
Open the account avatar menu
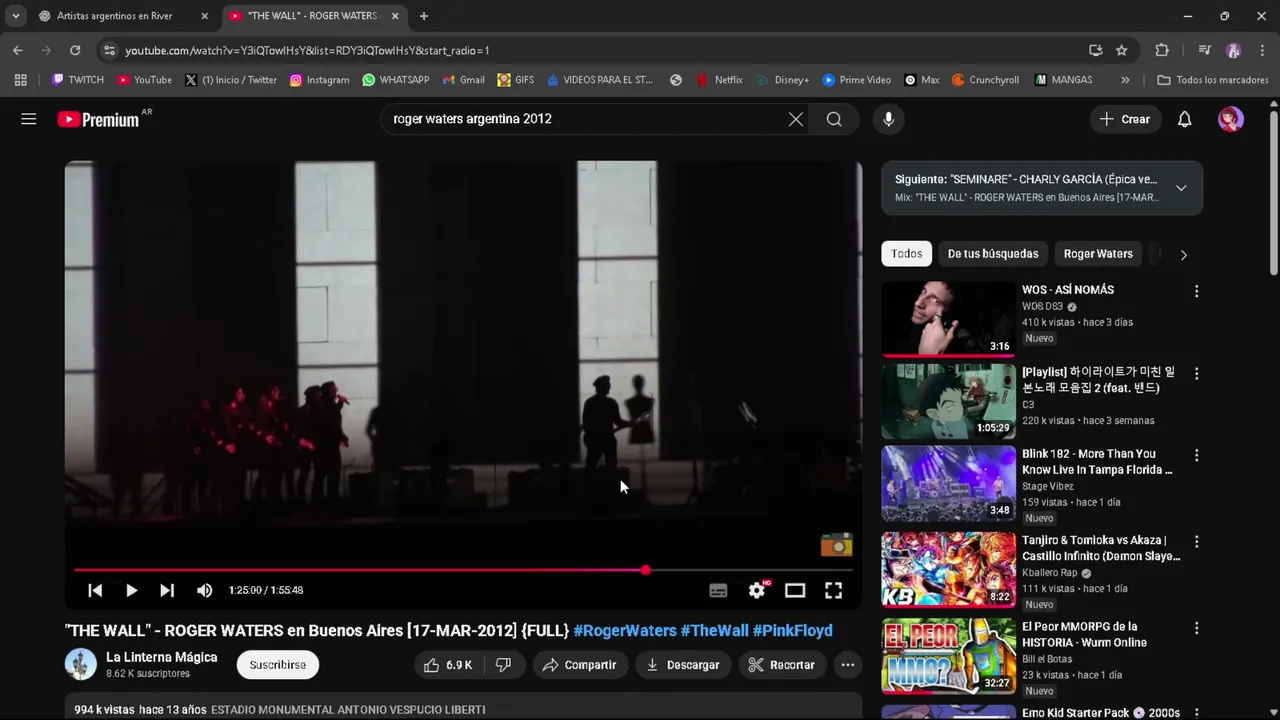1231,119
